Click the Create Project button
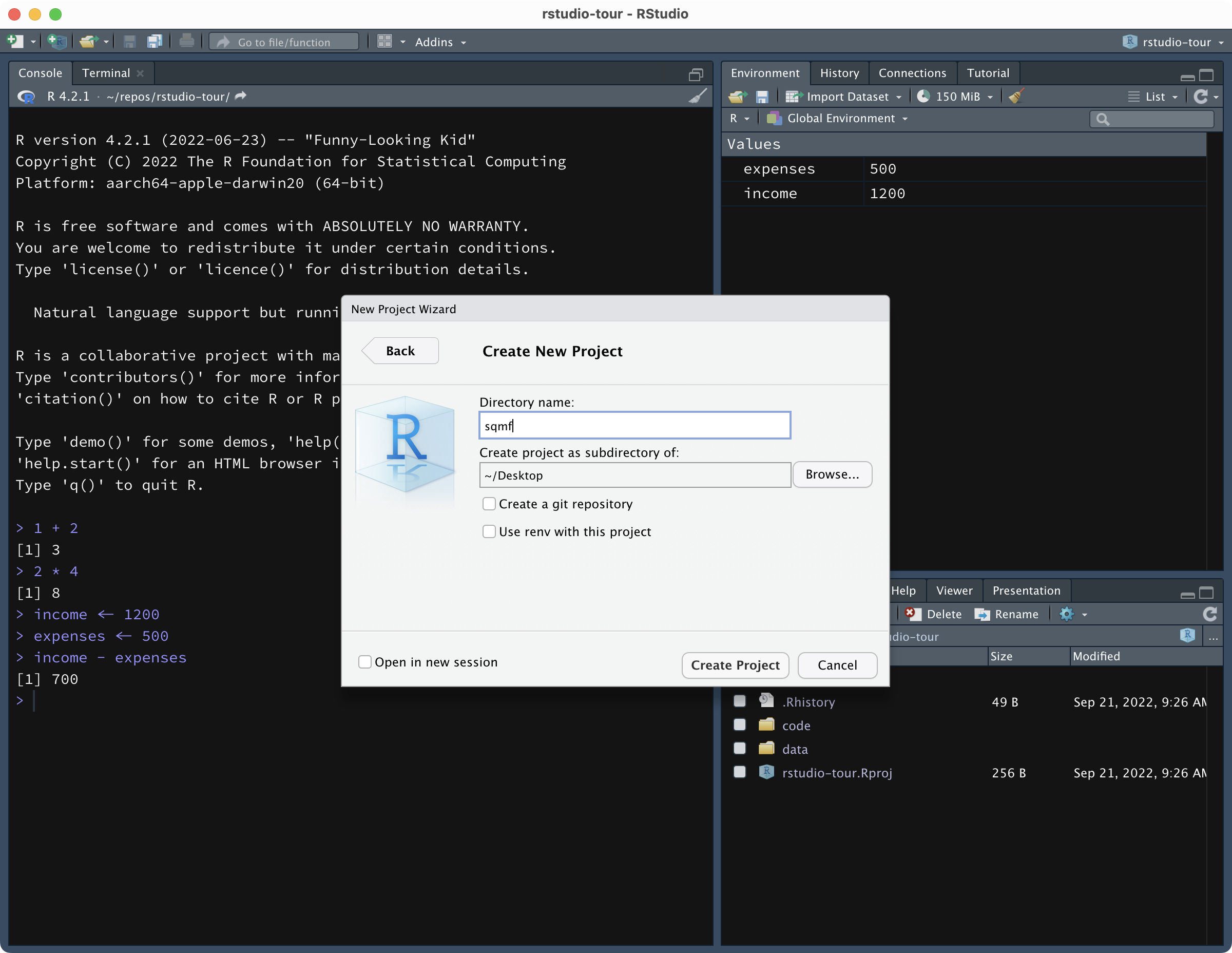Screen dimensions: 1232x953 735,665
